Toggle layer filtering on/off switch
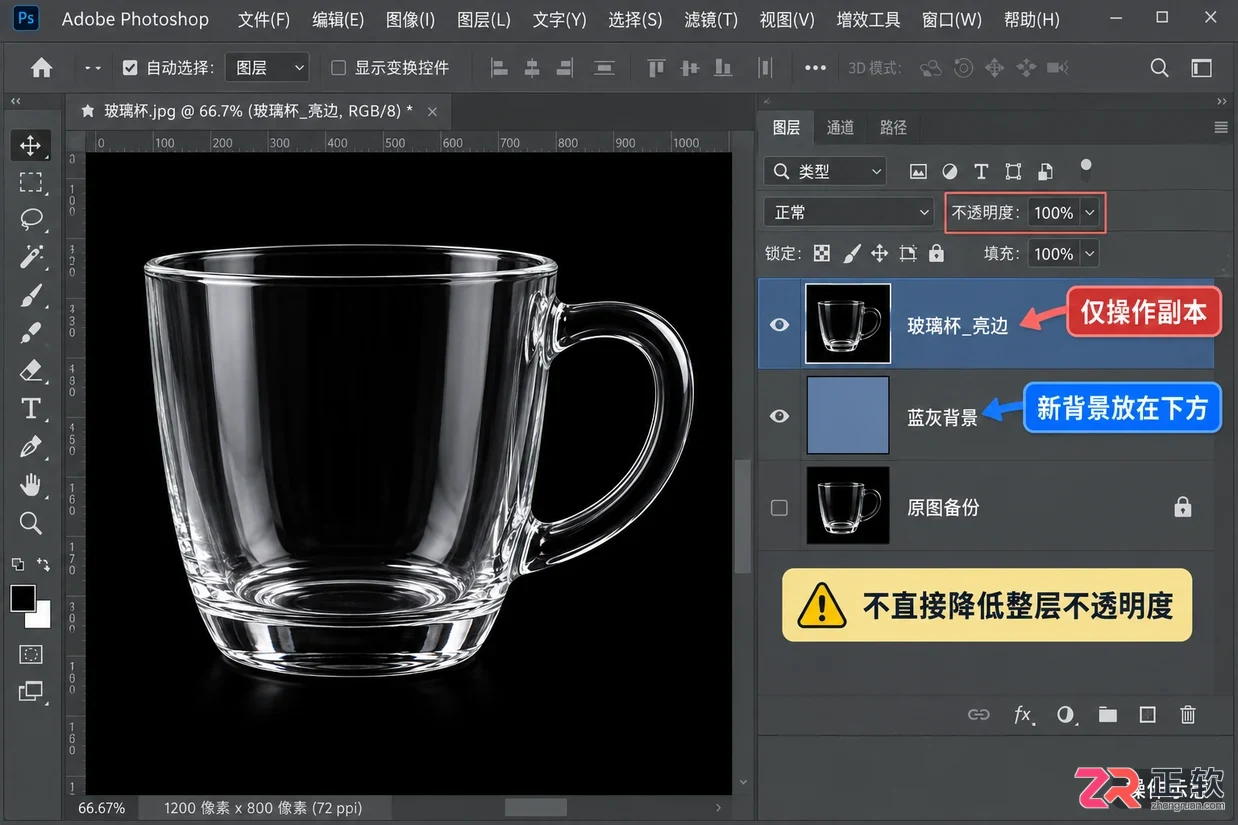Image resolution: width=1238 pixels, height=825 pixels. point(1086,168)
